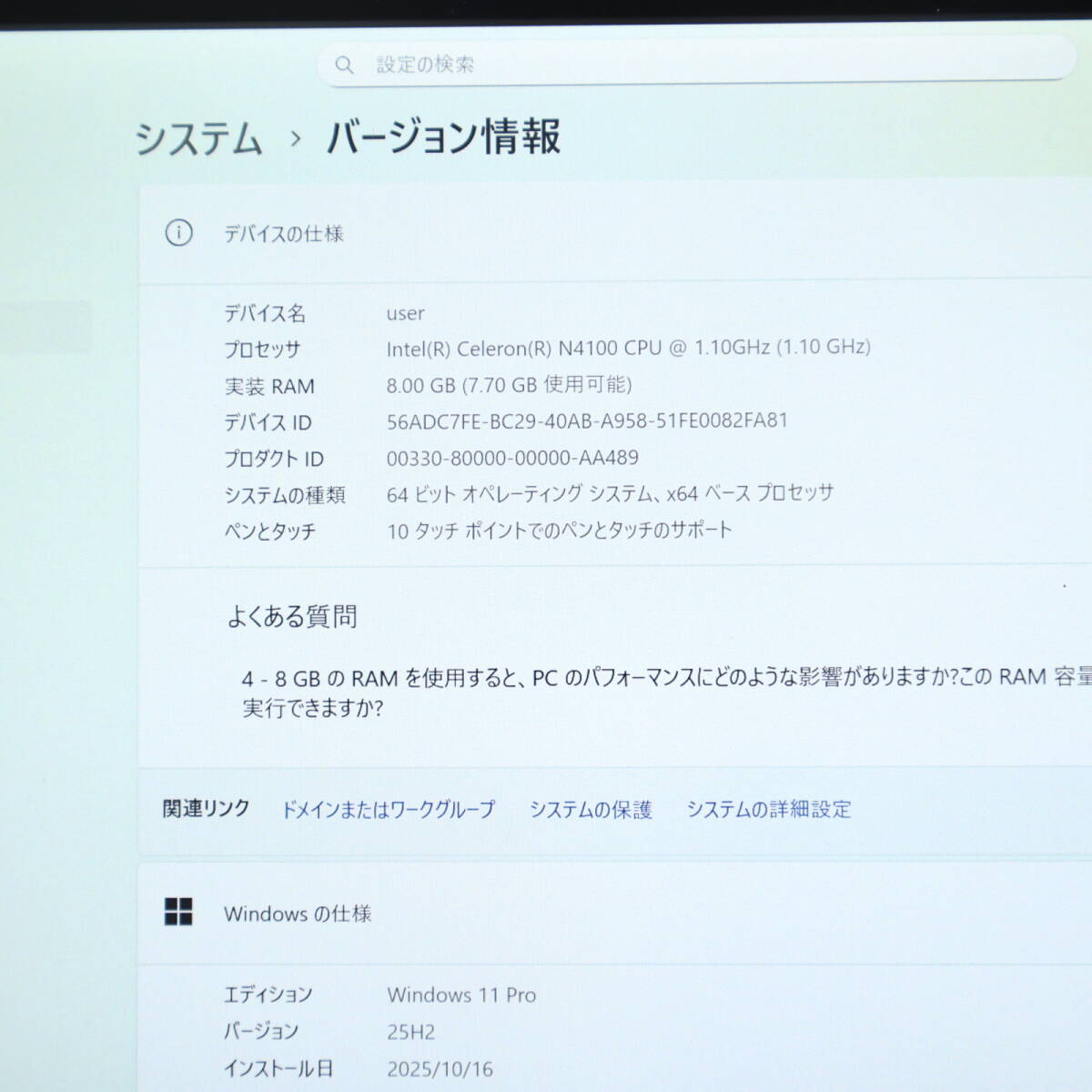
Task: Select the Windows 11 Pro edition value
Action: pyautogui.click(x=461, y=995)
